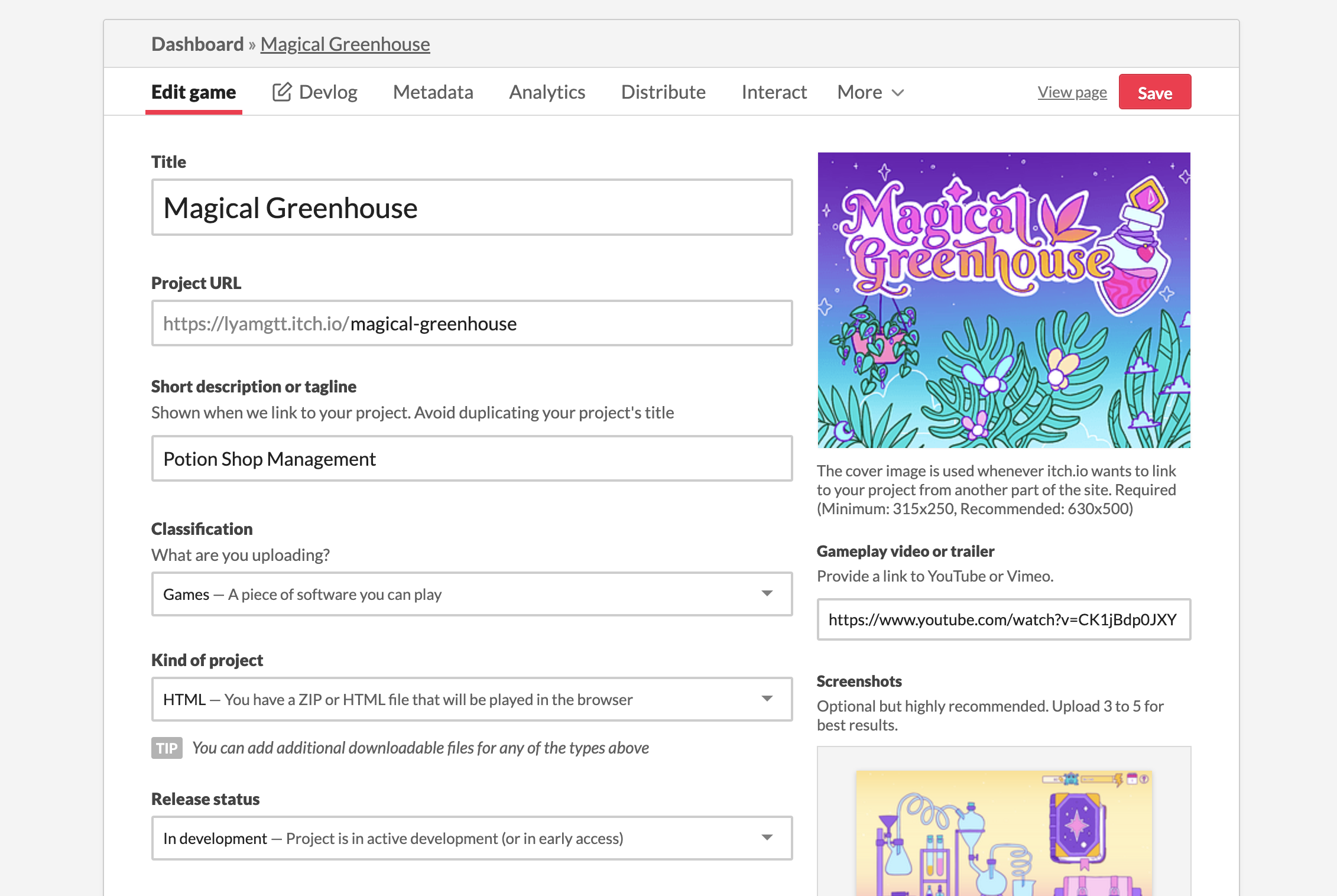Open the Edit game tab

193,92
